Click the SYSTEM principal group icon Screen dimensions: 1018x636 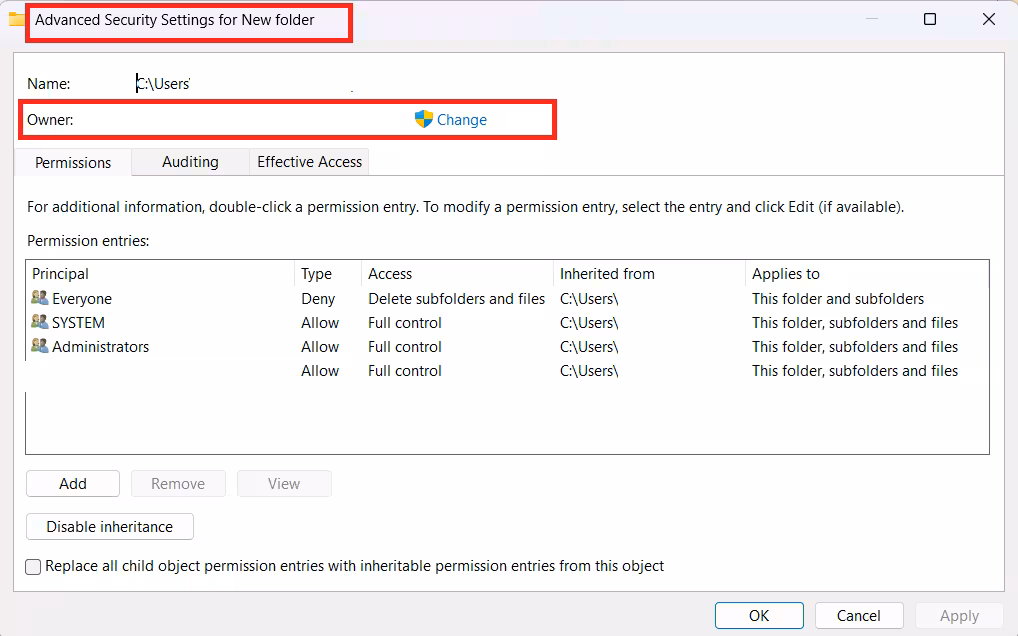pos(40,322)
